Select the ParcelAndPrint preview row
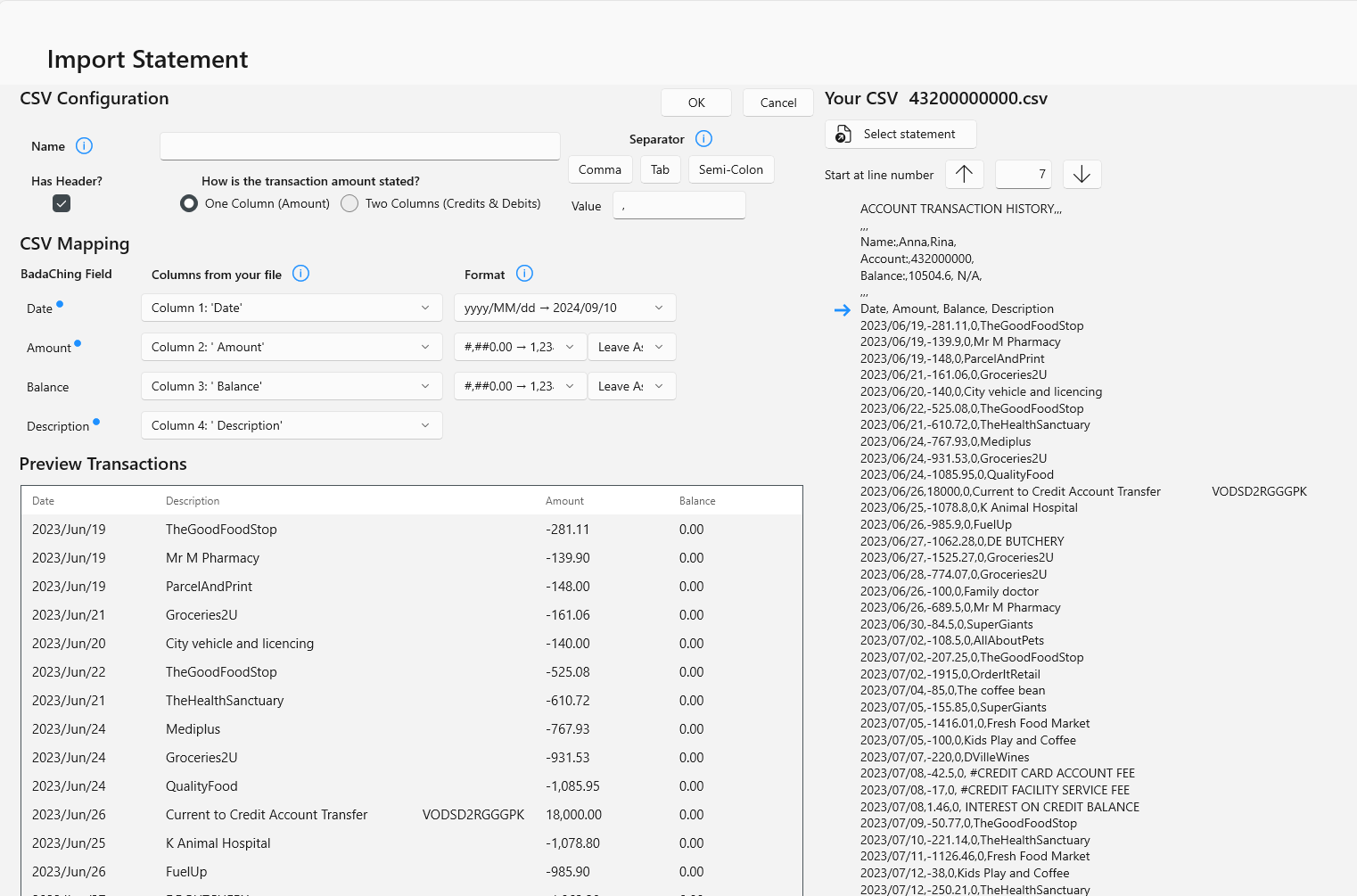The width and height of the screenshot is (1357, 896). pos(412,587)
